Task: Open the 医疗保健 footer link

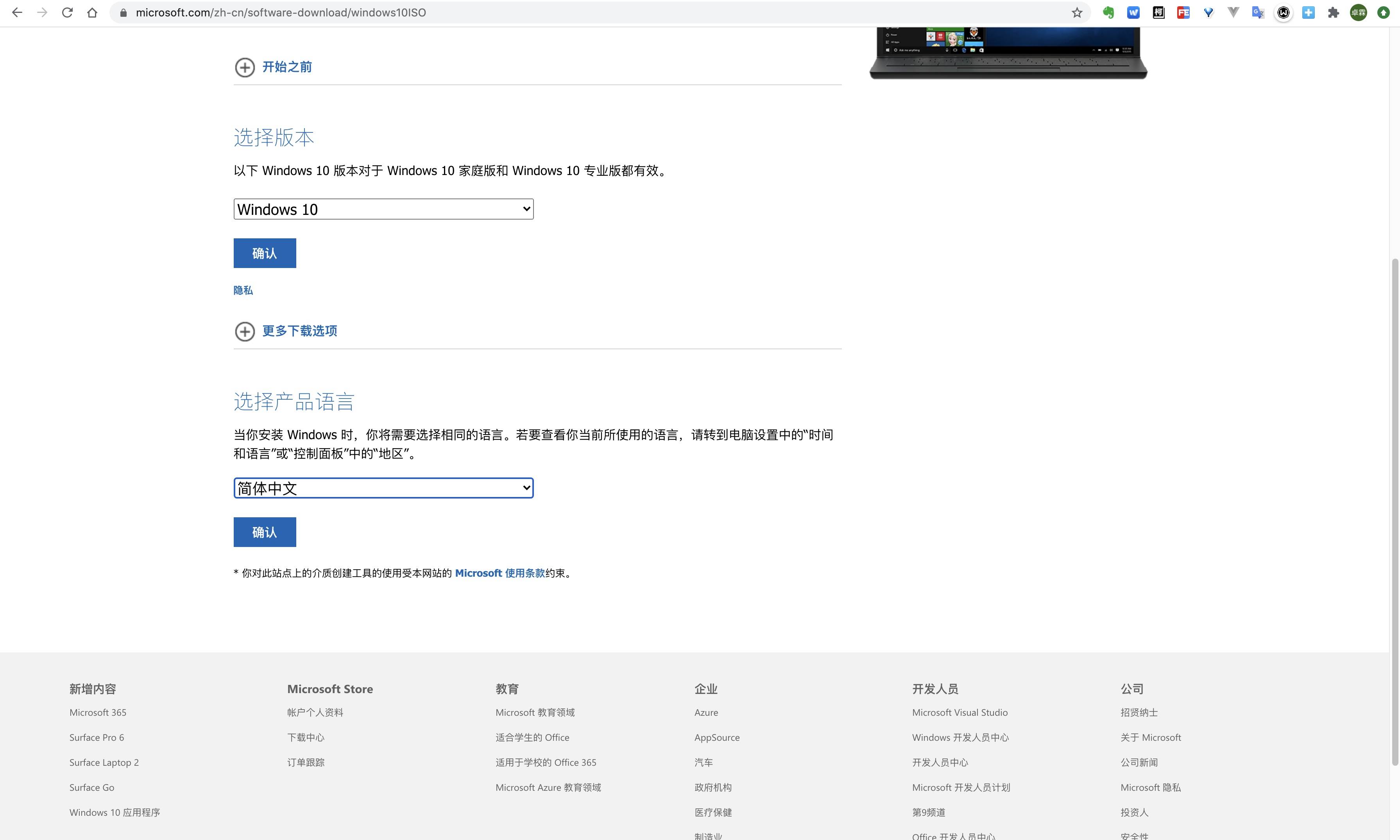Action: pyautogui.click(x=713, y=812)
